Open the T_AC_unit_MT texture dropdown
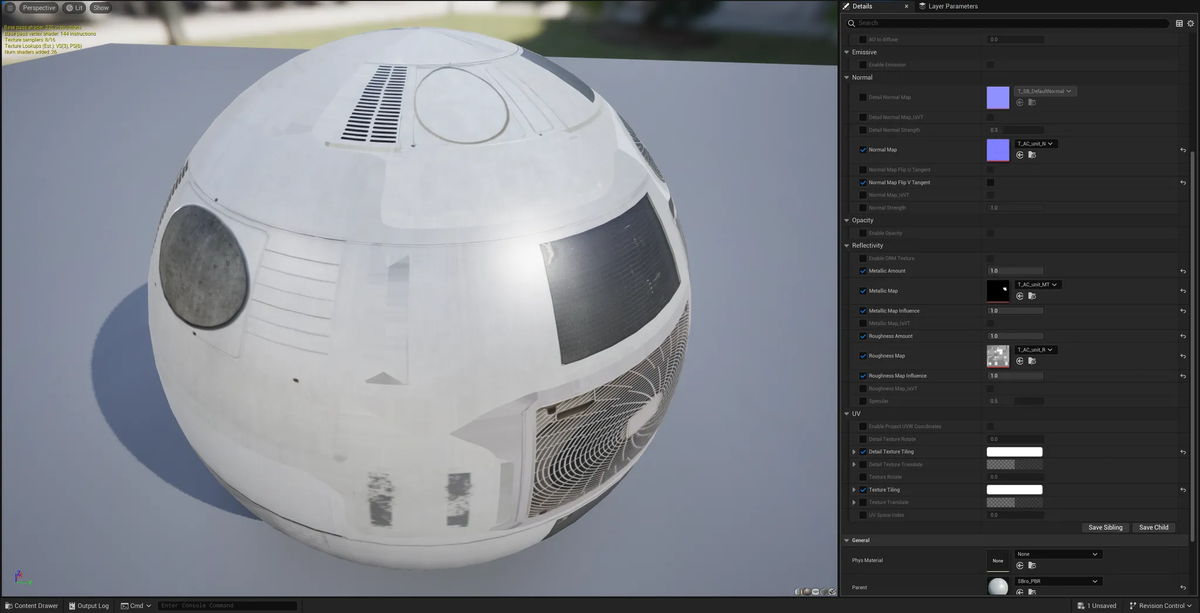This screenshot has height=613, width=1200. tap(1037, 285)
